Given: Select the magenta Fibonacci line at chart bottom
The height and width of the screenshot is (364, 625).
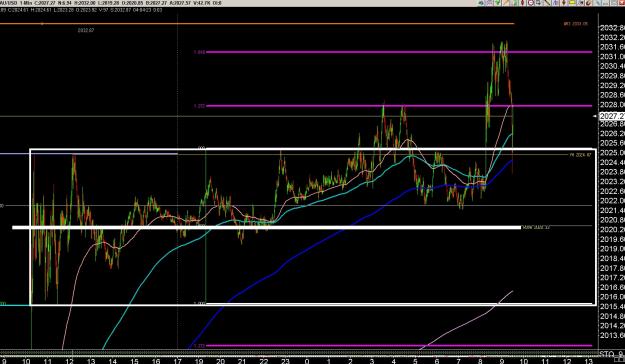Looking at the screenshot, I should tap(399, 346).
